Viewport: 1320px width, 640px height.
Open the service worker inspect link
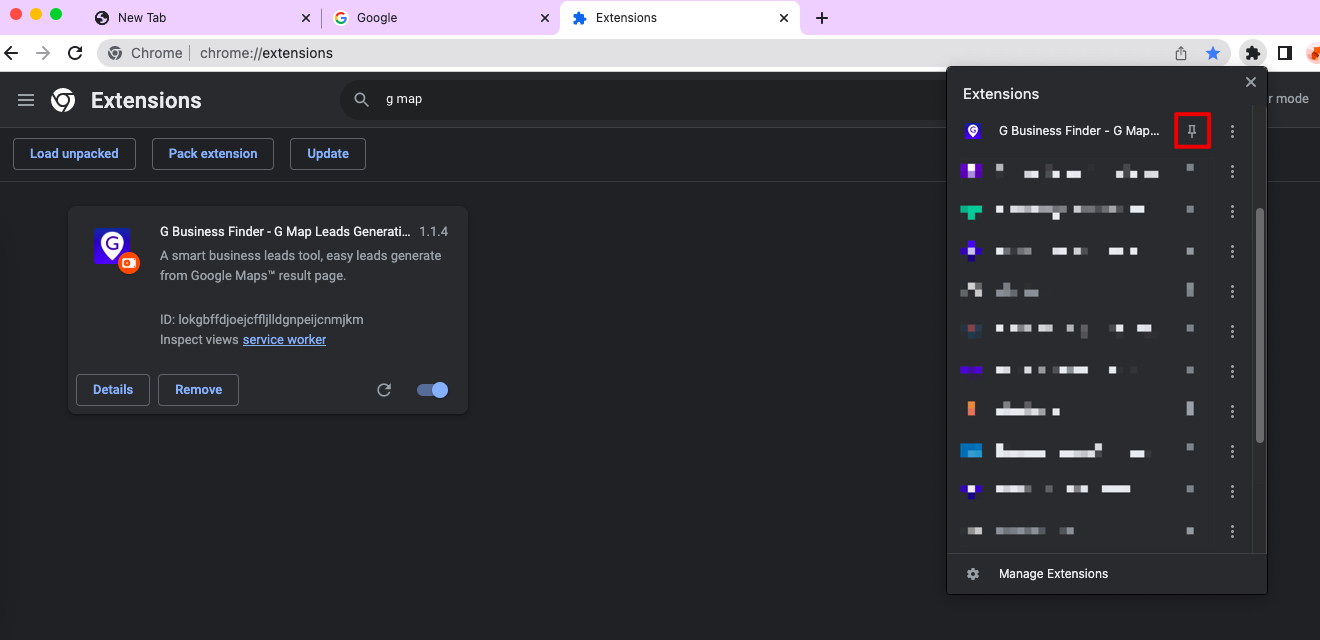click(x=284, y=339)
